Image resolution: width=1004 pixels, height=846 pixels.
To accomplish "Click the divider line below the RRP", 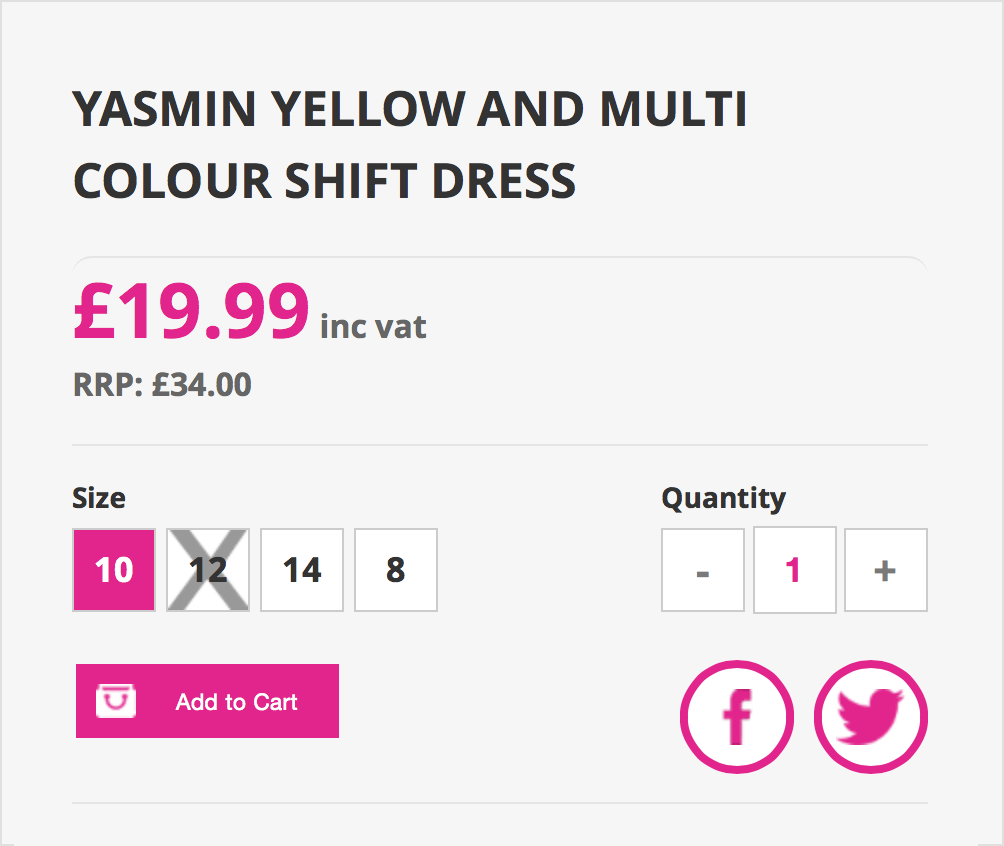I will click(500, 445).
